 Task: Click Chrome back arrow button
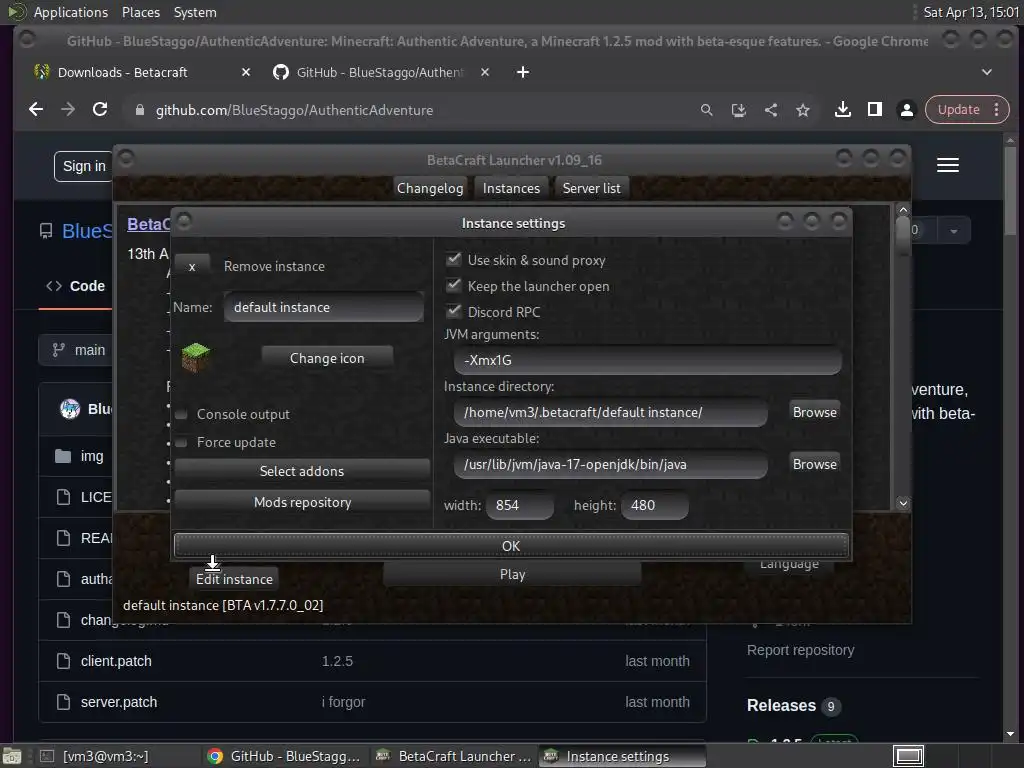[x=36, y=110]
